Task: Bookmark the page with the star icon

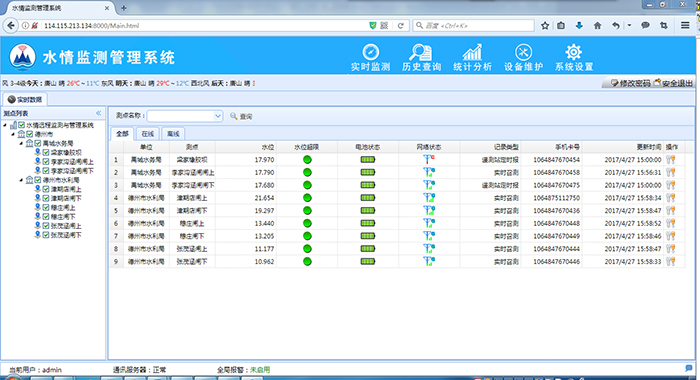Action: 545,26
